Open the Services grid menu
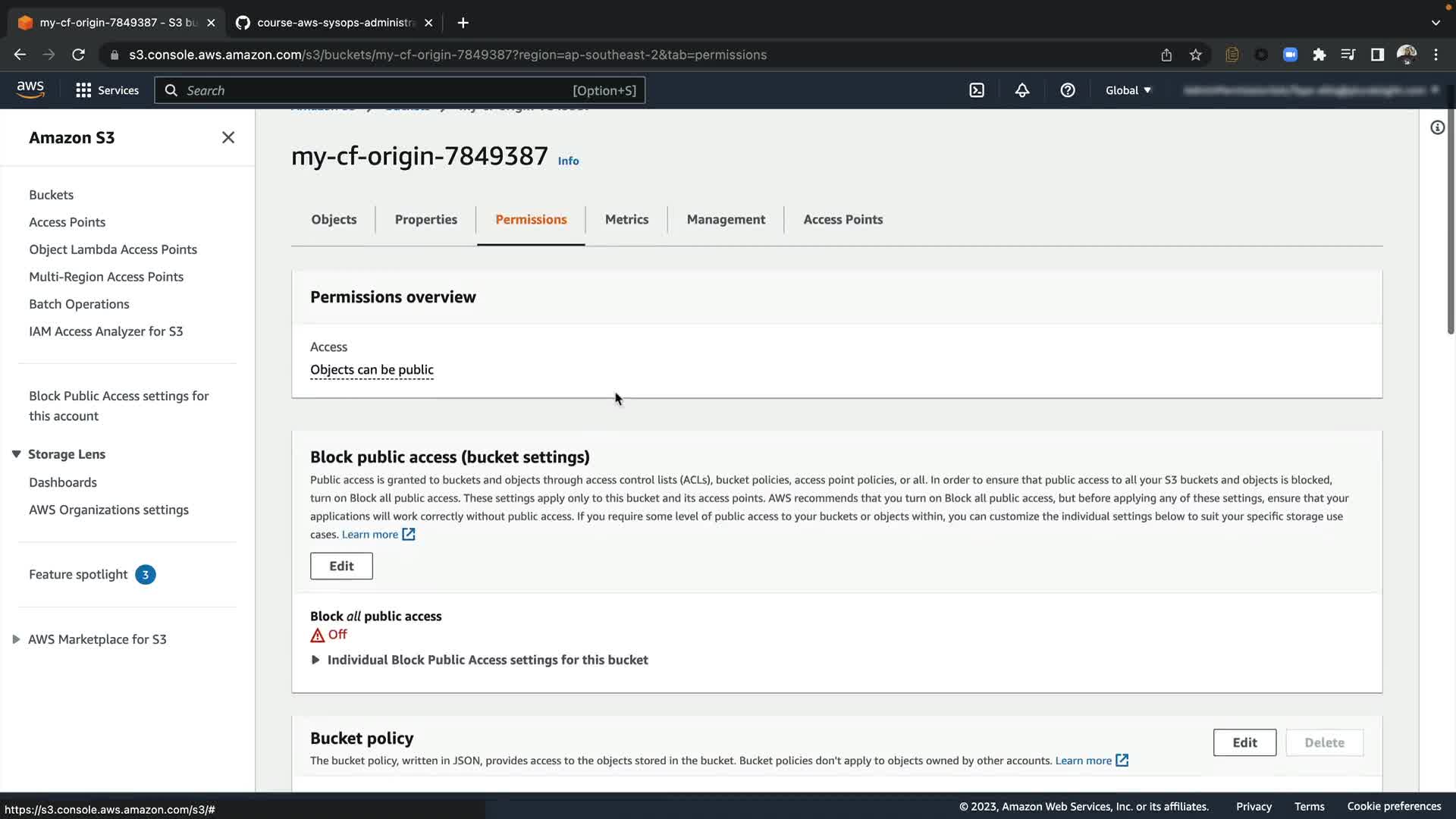 click(x=107, y=90)
